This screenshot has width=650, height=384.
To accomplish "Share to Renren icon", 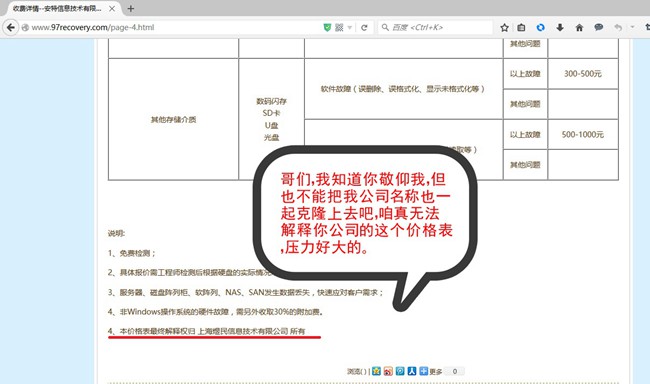I will pyautogui.click(x=412, y=371).
